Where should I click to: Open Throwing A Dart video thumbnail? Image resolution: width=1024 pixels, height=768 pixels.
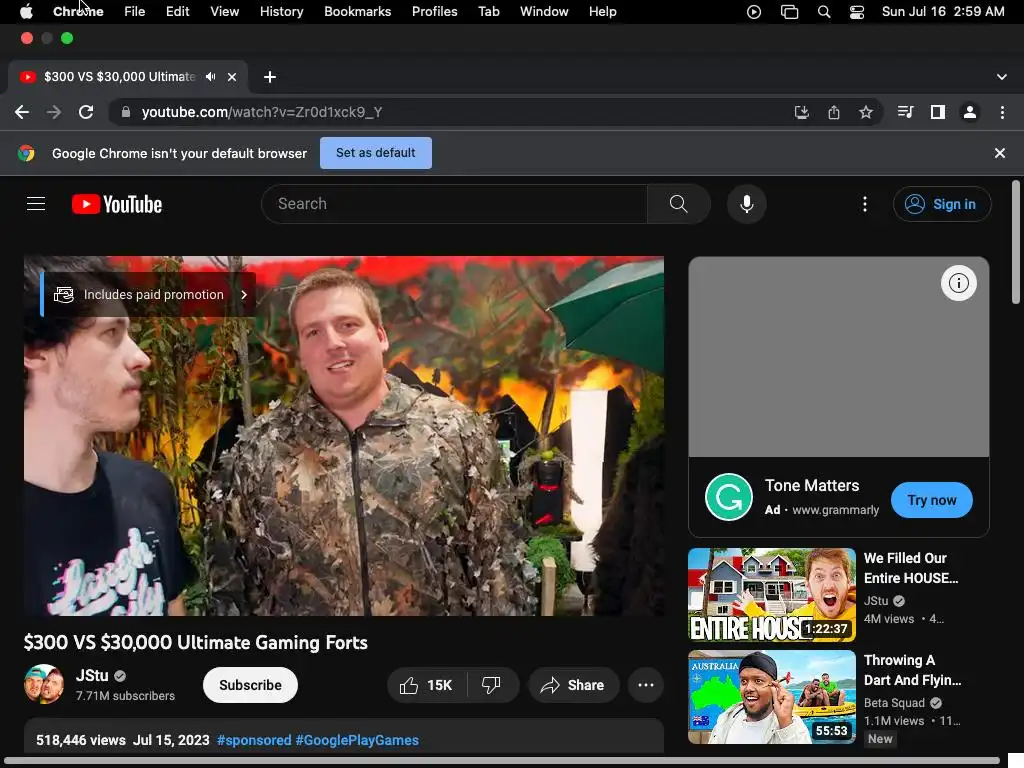[x=771, y=697]
